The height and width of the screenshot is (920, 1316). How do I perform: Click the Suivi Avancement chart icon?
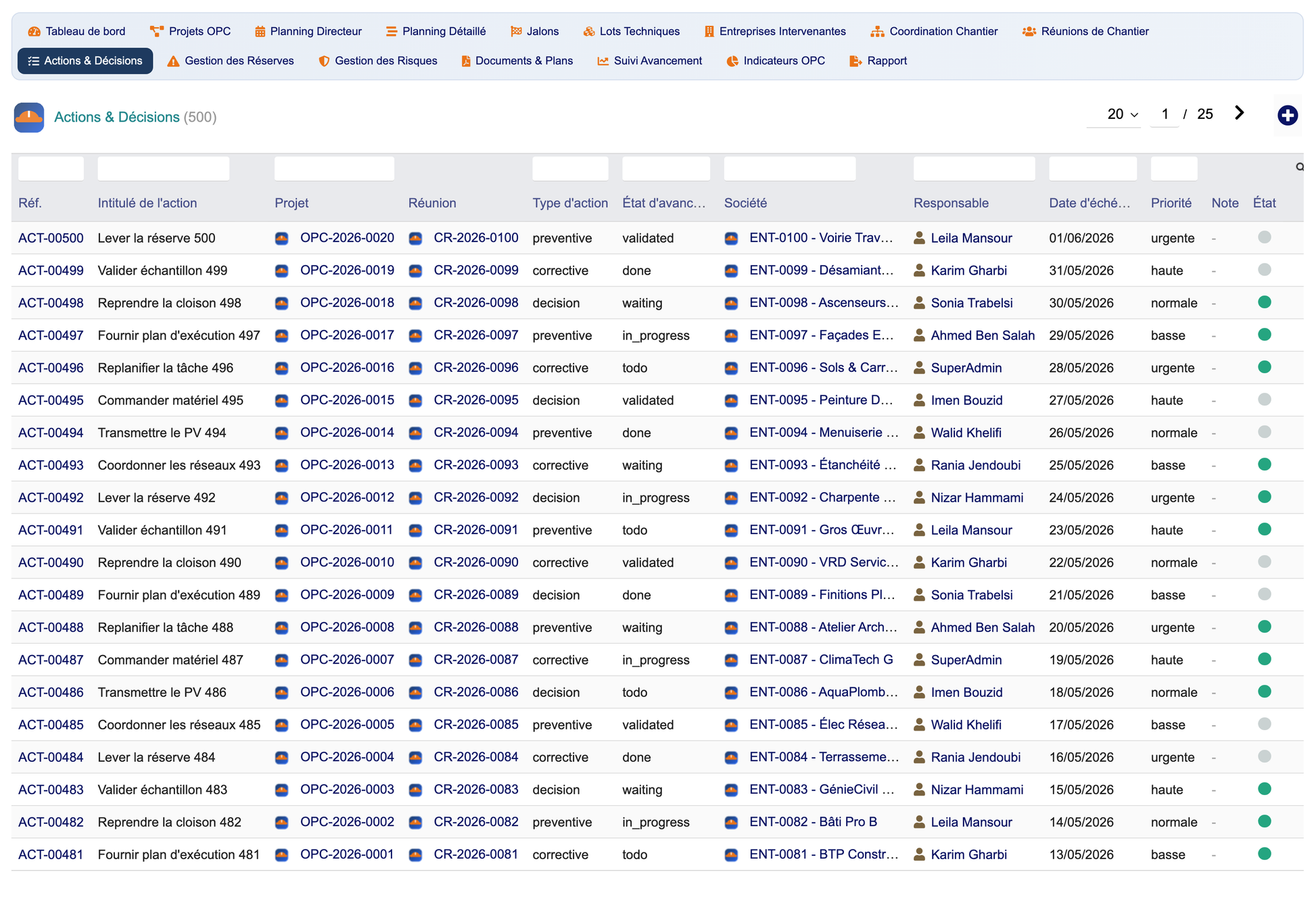tap(603, 61)
